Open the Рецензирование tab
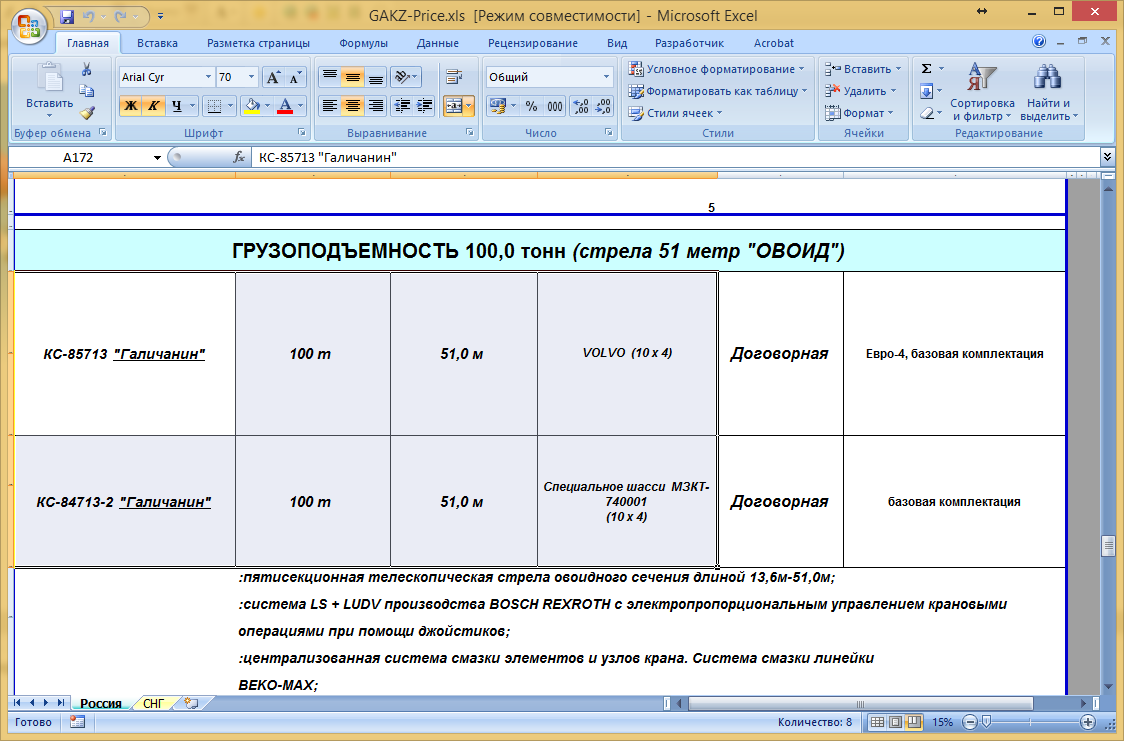This screenshot has height=741, width=1124. click(533, 43)
